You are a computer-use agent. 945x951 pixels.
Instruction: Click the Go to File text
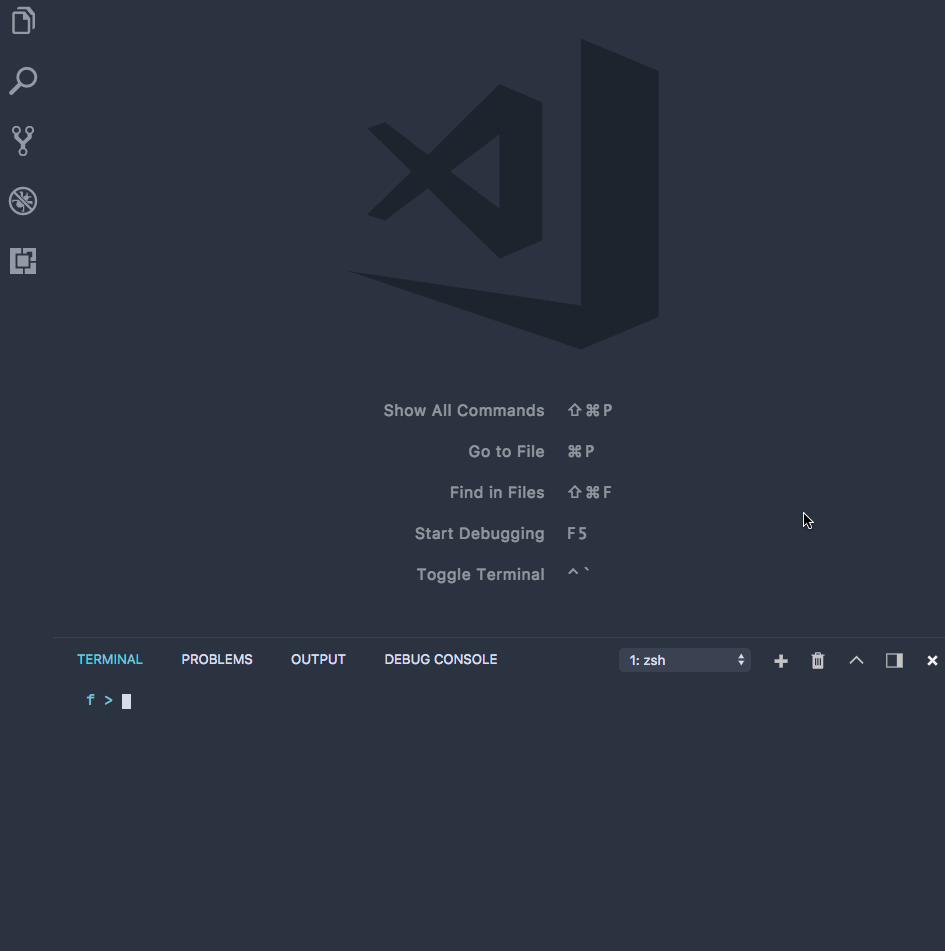point(506,452)
